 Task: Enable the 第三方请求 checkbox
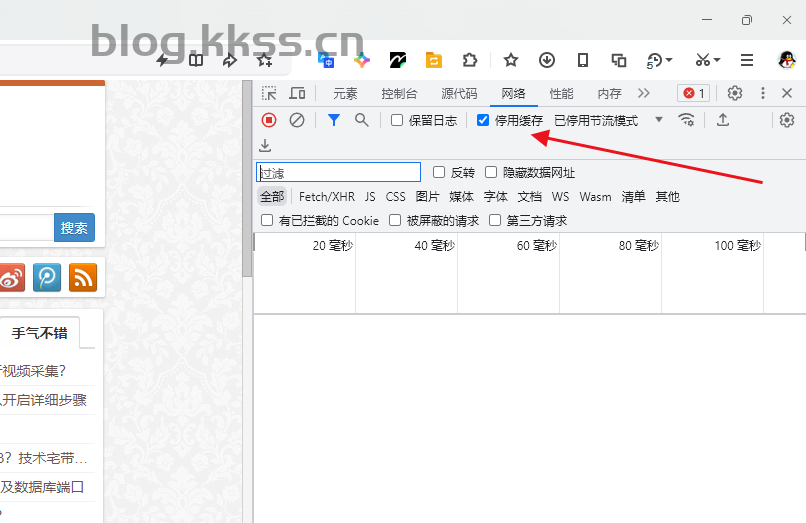click(495, 220)
